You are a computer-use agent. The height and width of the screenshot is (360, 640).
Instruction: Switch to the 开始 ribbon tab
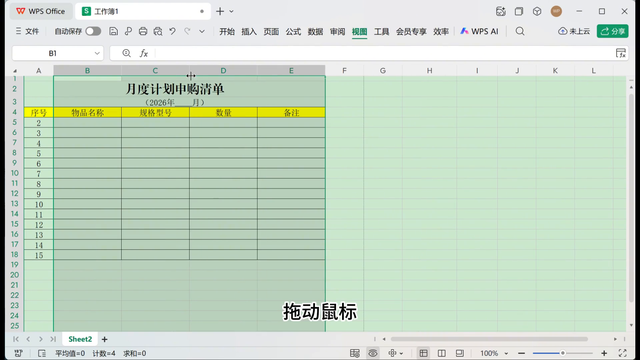coord(227,31)
